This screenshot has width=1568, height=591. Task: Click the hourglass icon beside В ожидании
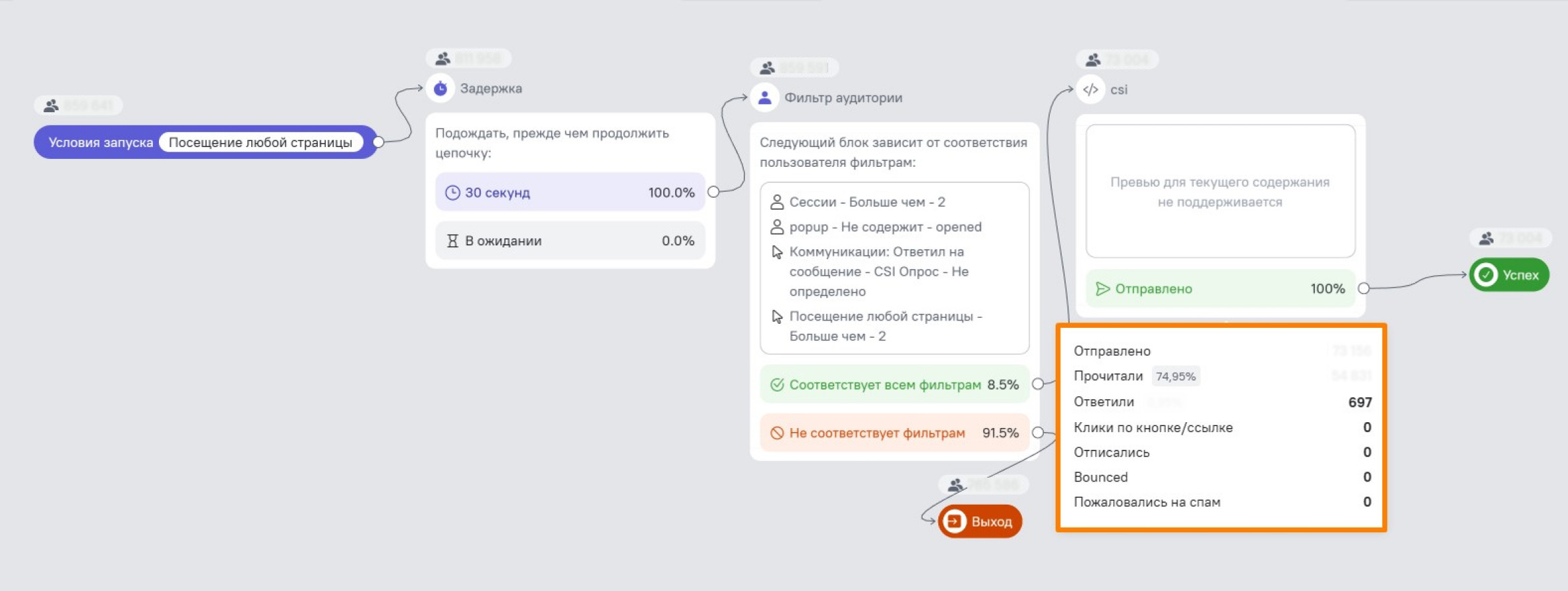click(452, 241)
